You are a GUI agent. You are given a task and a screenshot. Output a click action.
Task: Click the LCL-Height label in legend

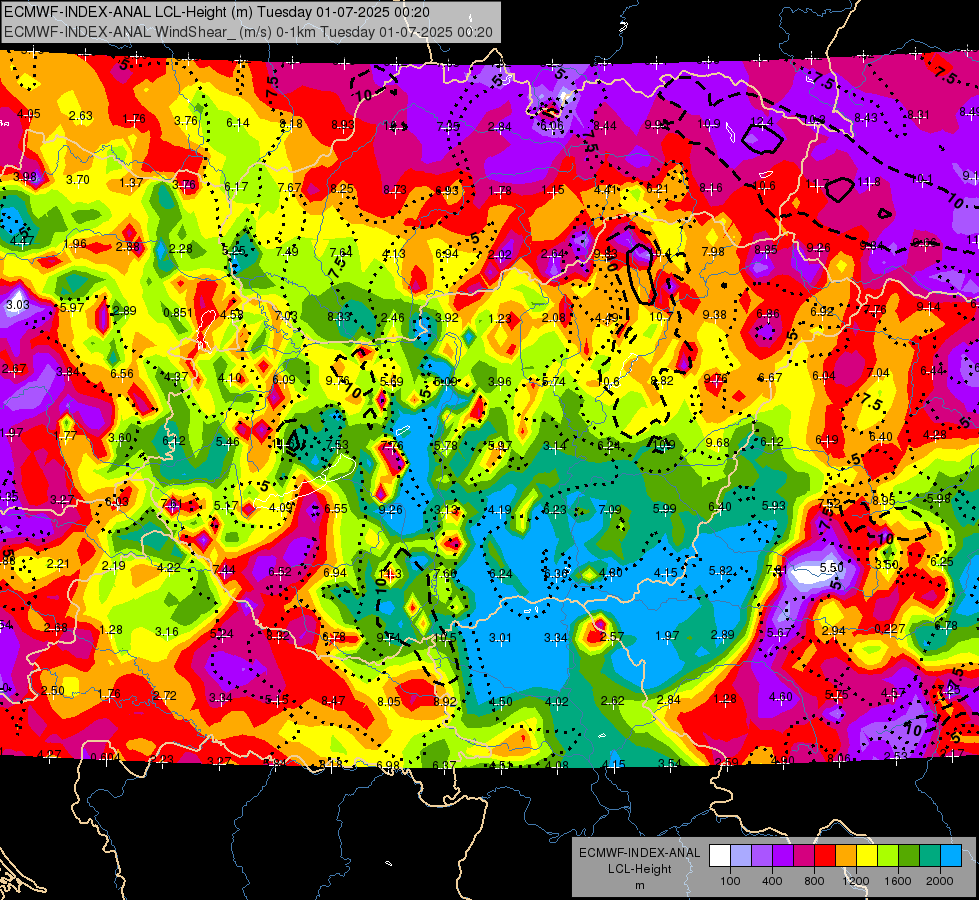(639, 869)
